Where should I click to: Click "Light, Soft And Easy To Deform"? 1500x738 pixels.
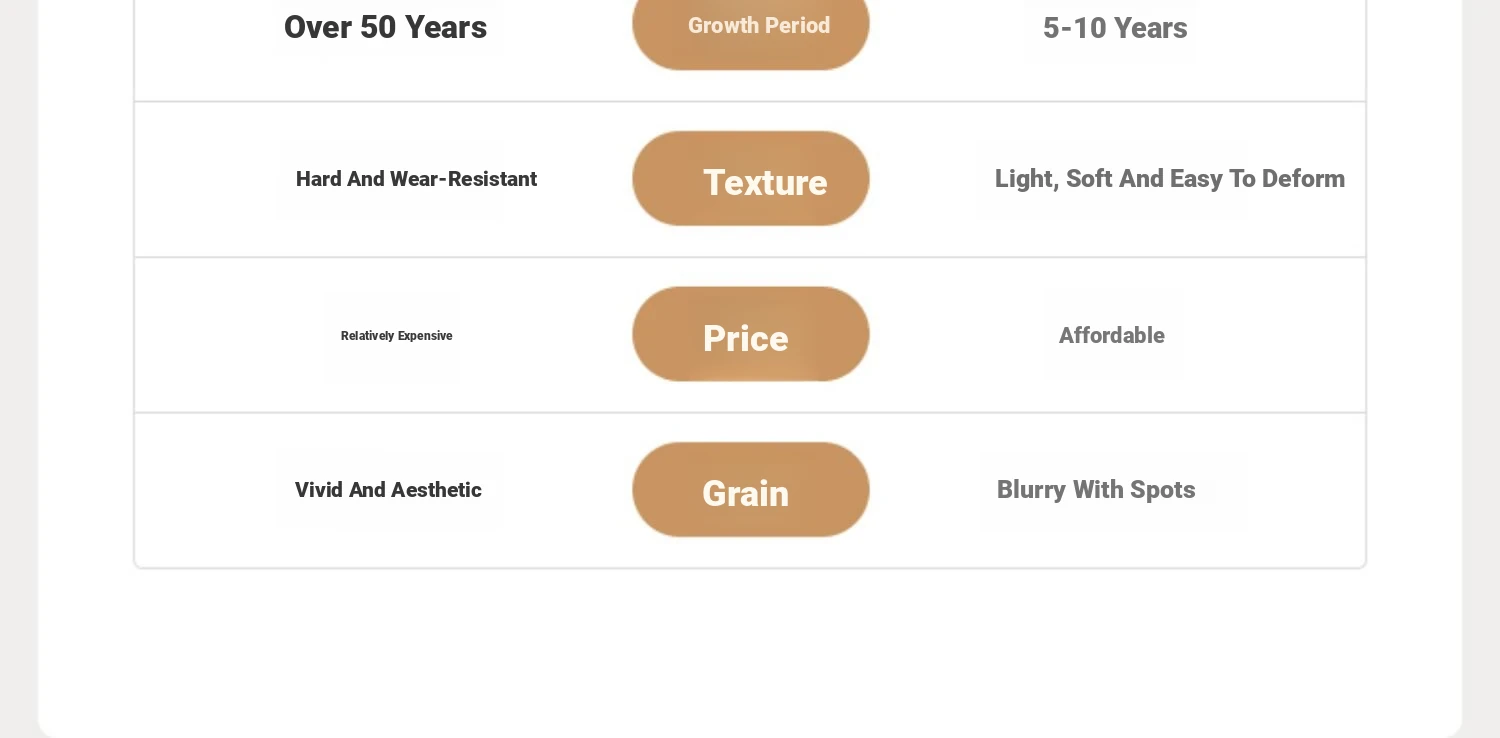pos(1169,179)
